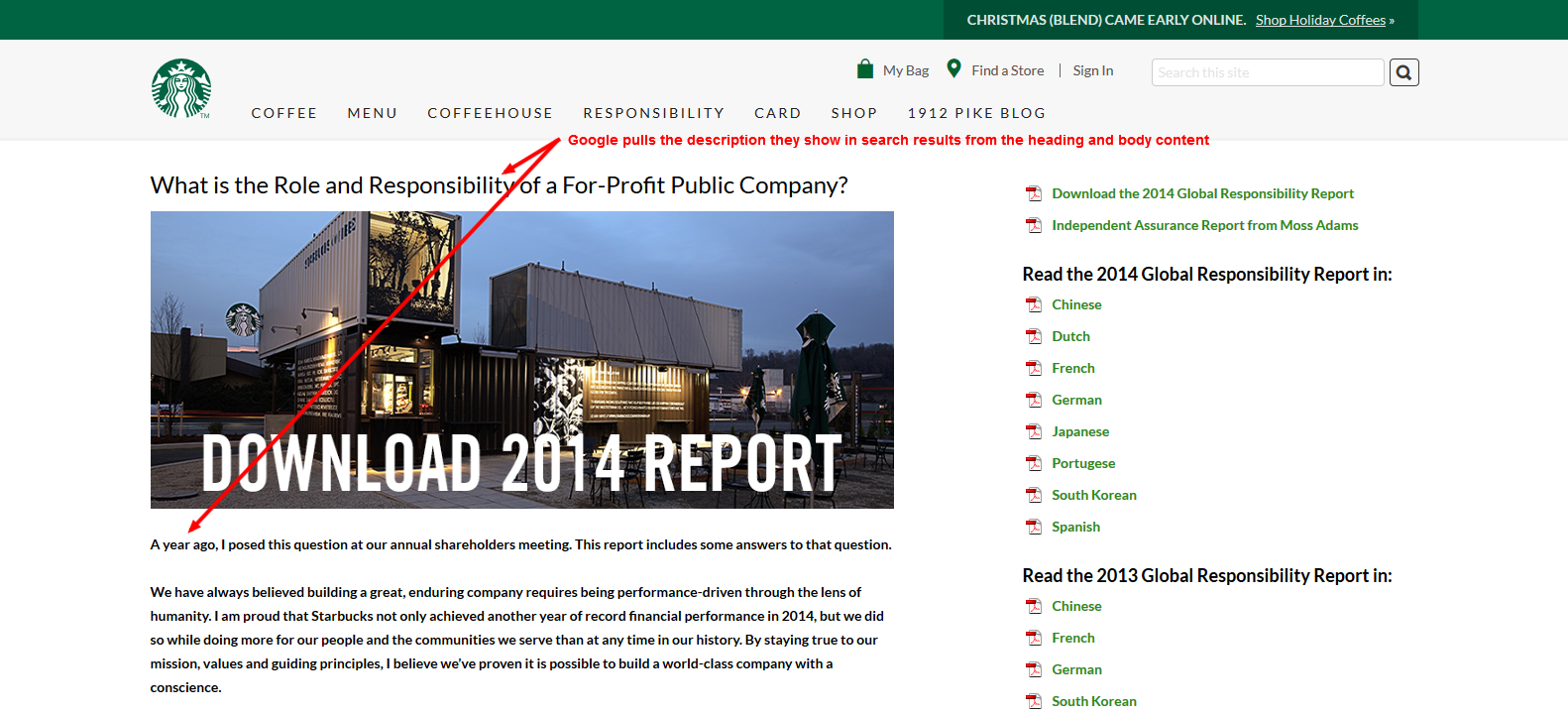1568x714 pixels.
Task: Click the PDF icon next to German 2014 report
Action: click(x=1034, y=400)
